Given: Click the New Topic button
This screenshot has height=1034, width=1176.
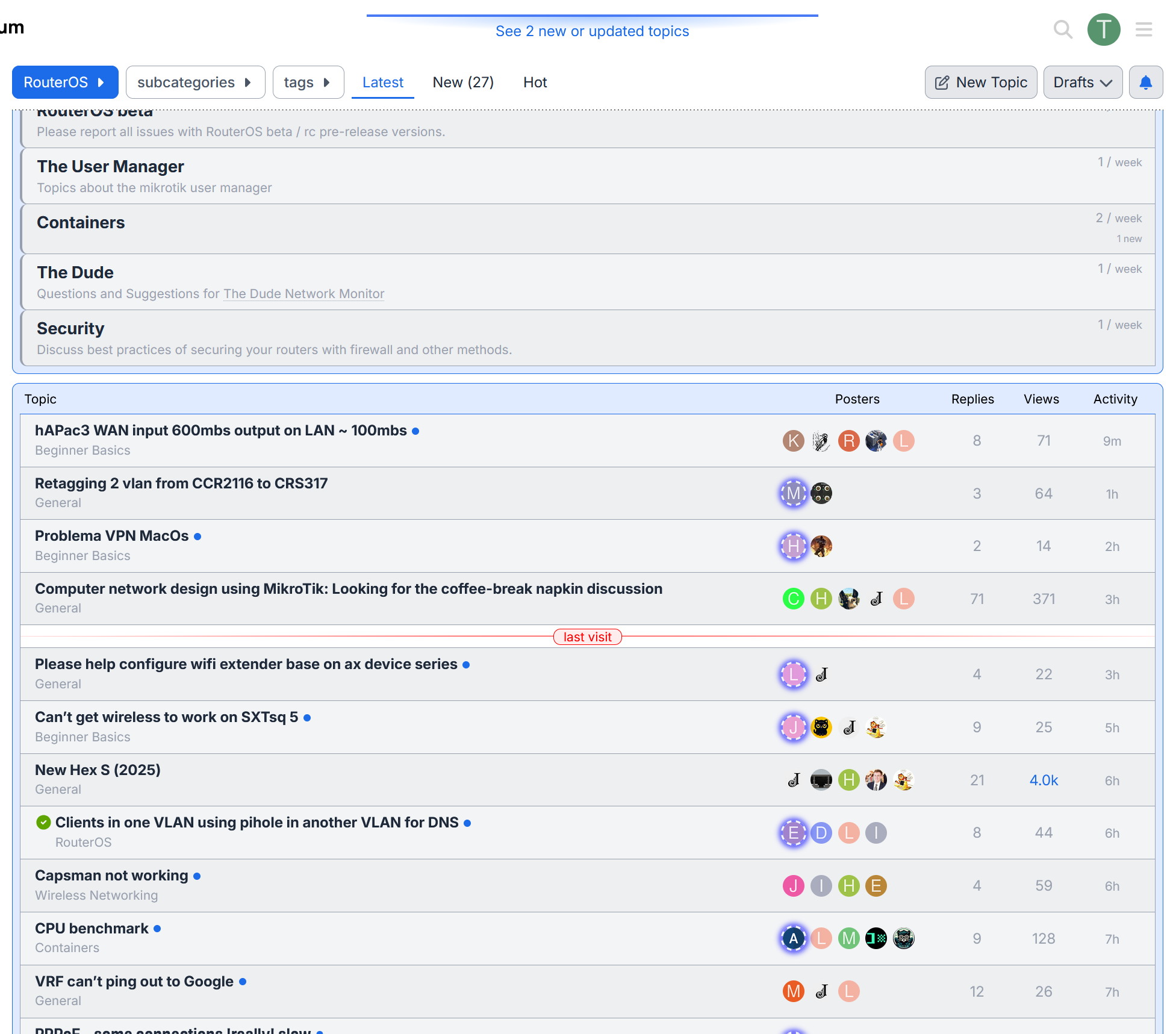Looking at the screenshot, I should pyautogui.click(x=980, y=83).
